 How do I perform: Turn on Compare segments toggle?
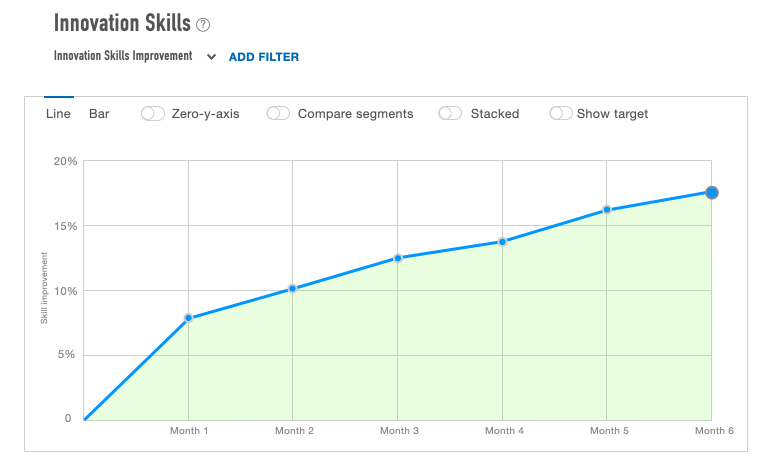[x=278, y=114]
